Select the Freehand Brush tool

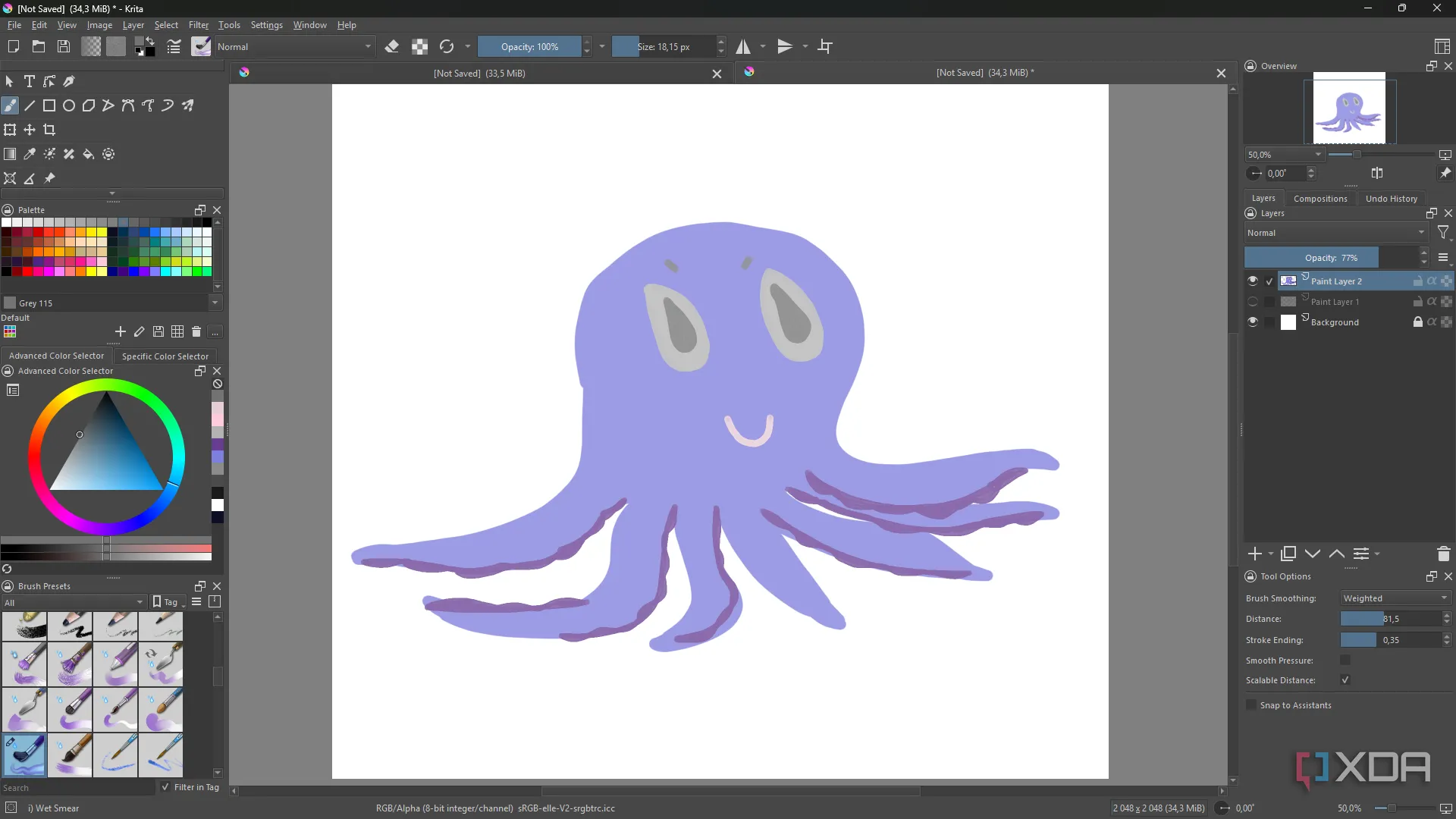click(11, 105)
